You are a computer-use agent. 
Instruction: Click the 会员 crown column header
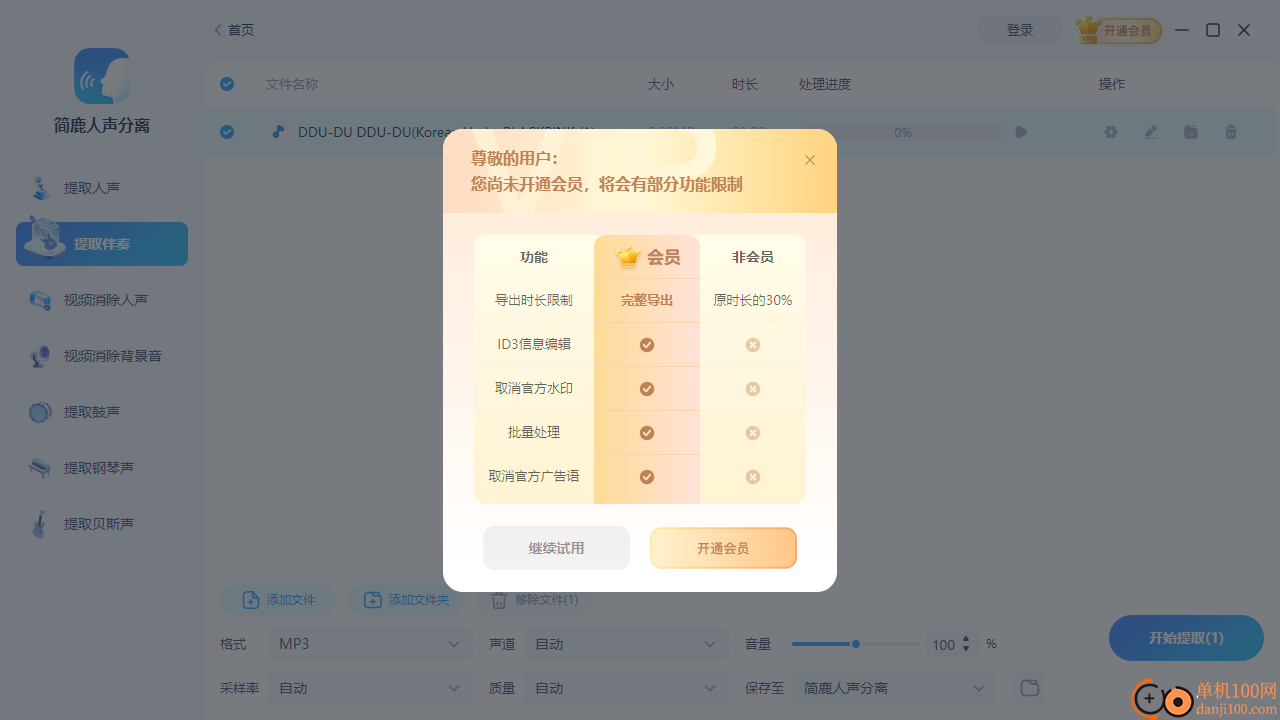point(647,257)
